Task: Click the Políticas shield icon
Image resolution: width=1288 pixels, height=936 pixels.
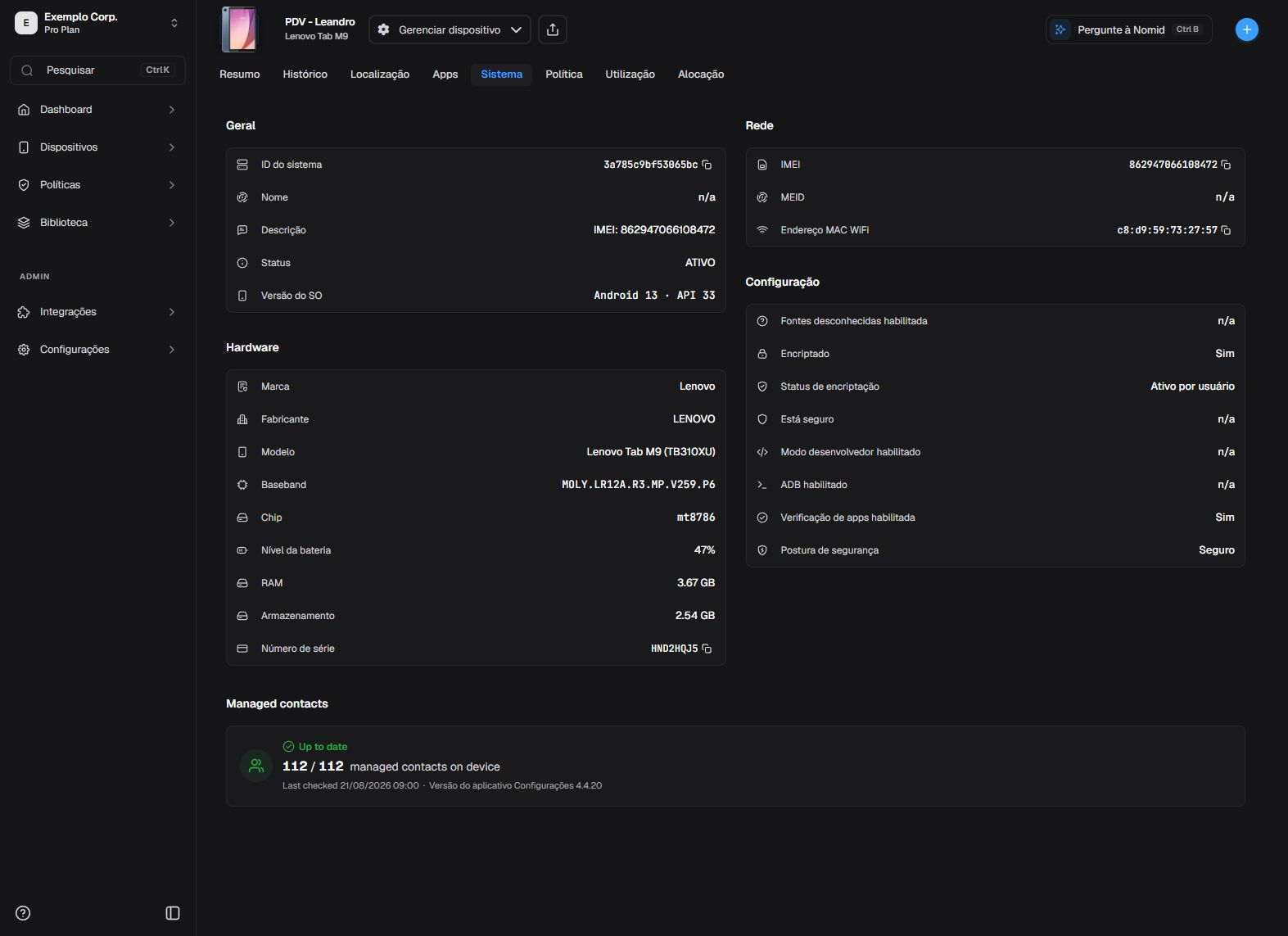Action: pyautogui.click(x=24, y=185)
